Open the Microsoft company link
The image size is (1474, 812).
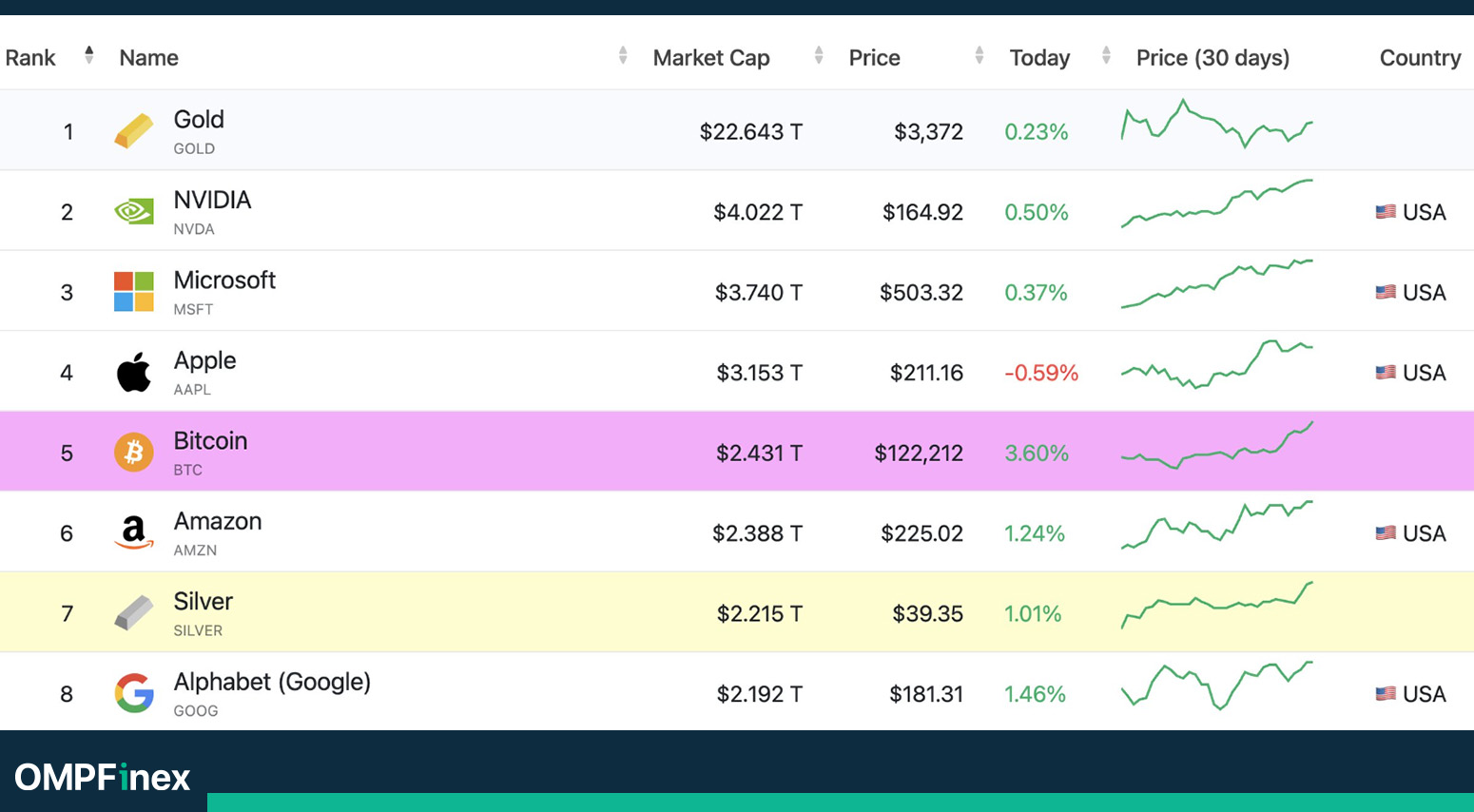coord(224,280)
